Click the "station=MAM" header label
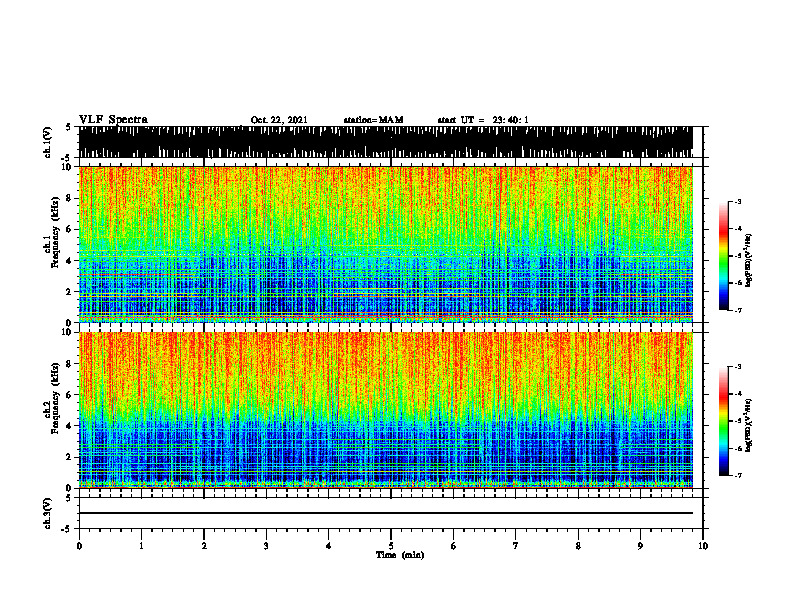Image resolution: width=792 pixels, height=612 pixels. [x=373, y=120]
